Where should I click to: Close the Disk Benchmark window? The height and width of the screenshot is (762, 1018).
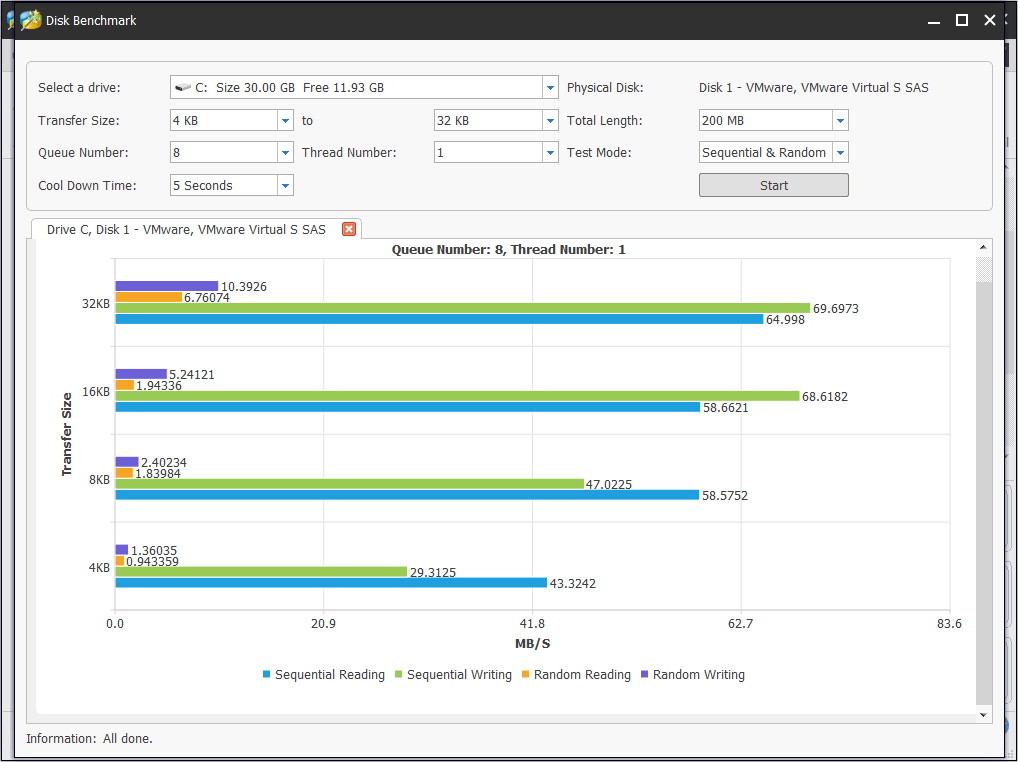click(x=990, y=20)
